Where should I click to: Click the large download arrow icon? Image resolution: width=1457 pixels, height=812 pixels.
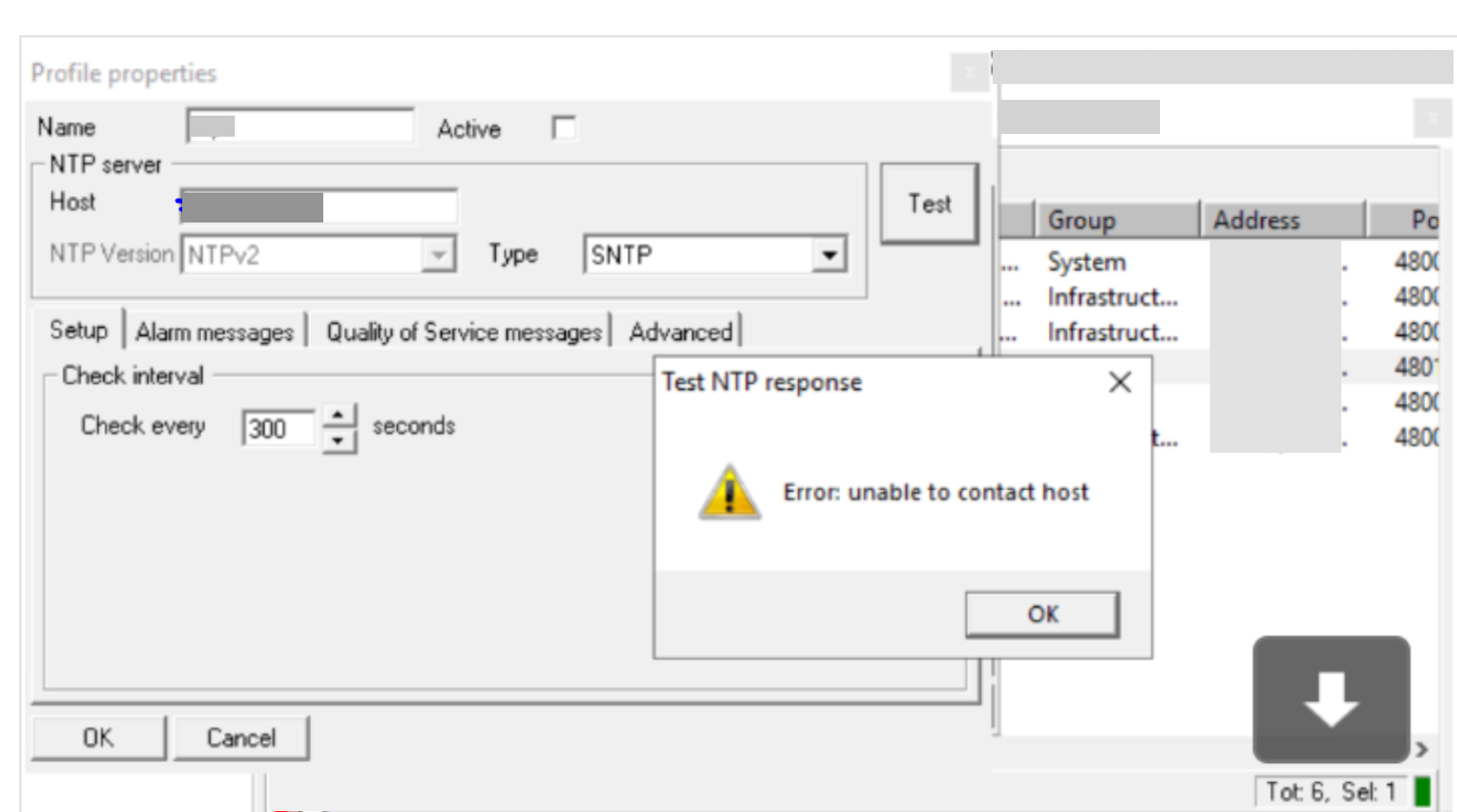[x=1331, y=698]
